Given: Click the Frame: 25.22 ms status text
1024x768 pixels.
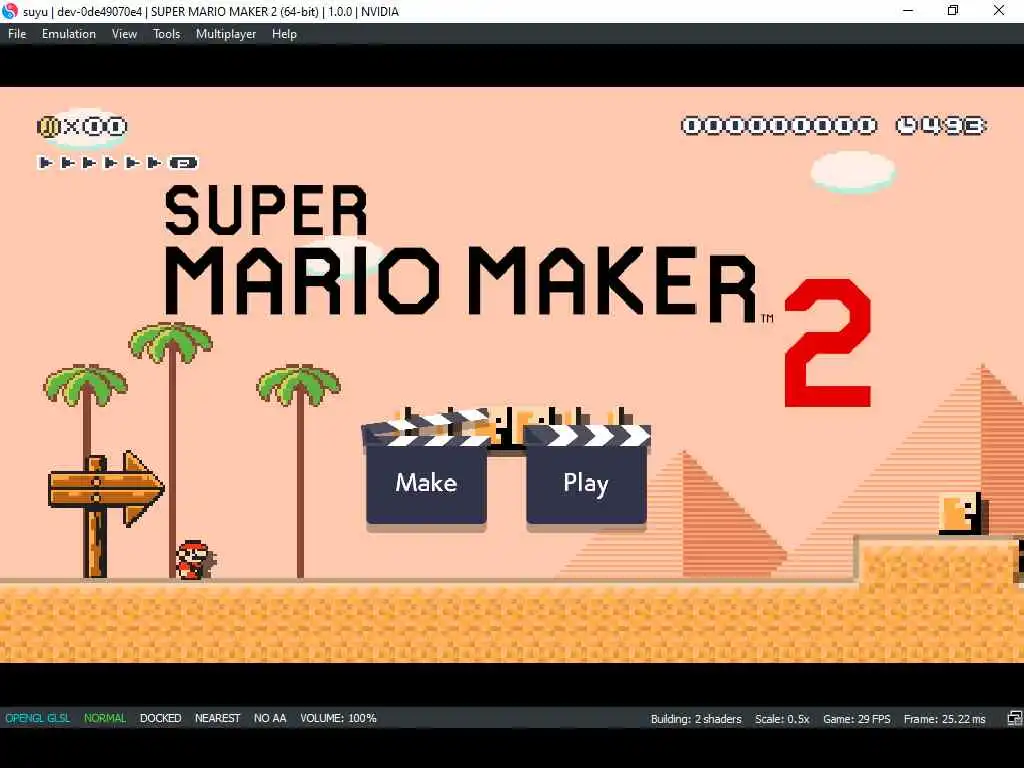Looking at the screenshot, I should coord(944,719).
